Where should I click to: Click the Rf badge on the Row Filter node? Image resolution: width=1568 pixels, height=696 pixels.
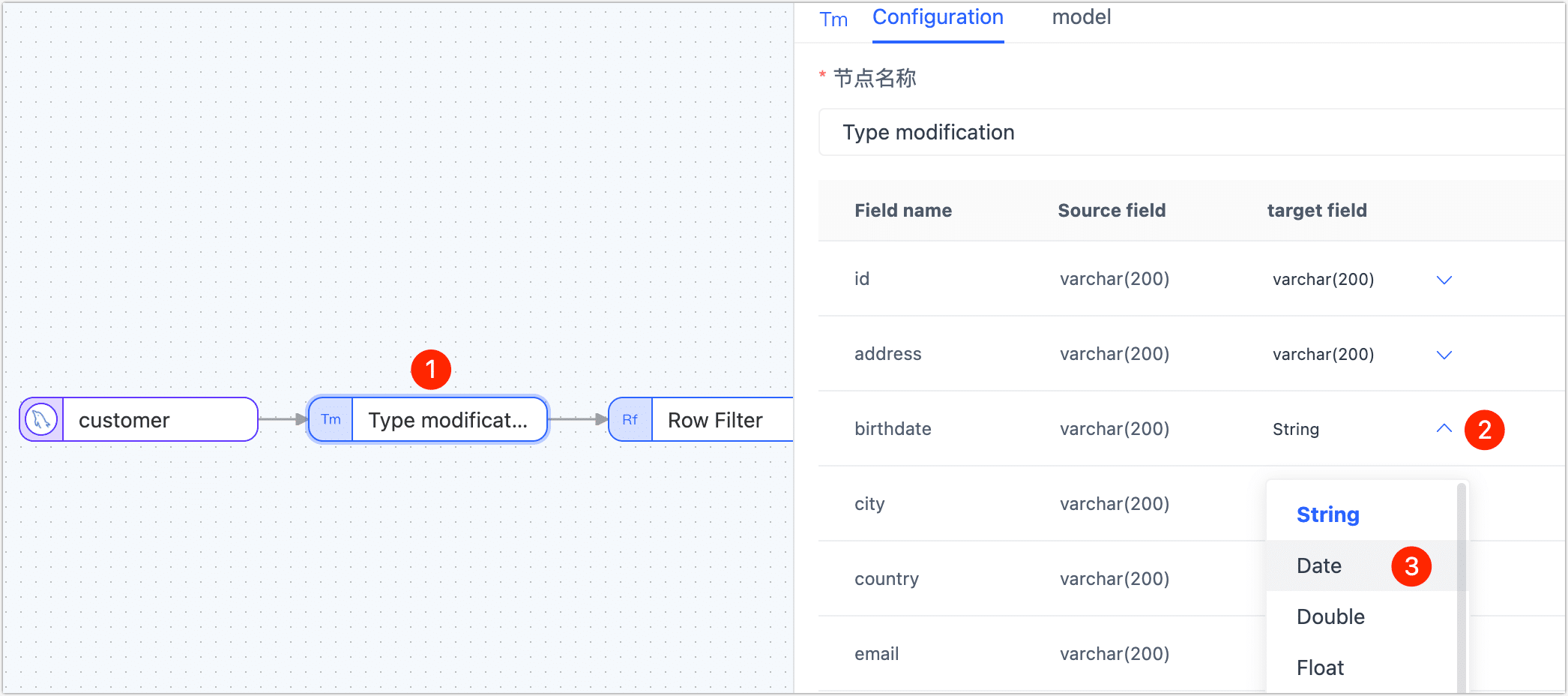coord(630,419)
